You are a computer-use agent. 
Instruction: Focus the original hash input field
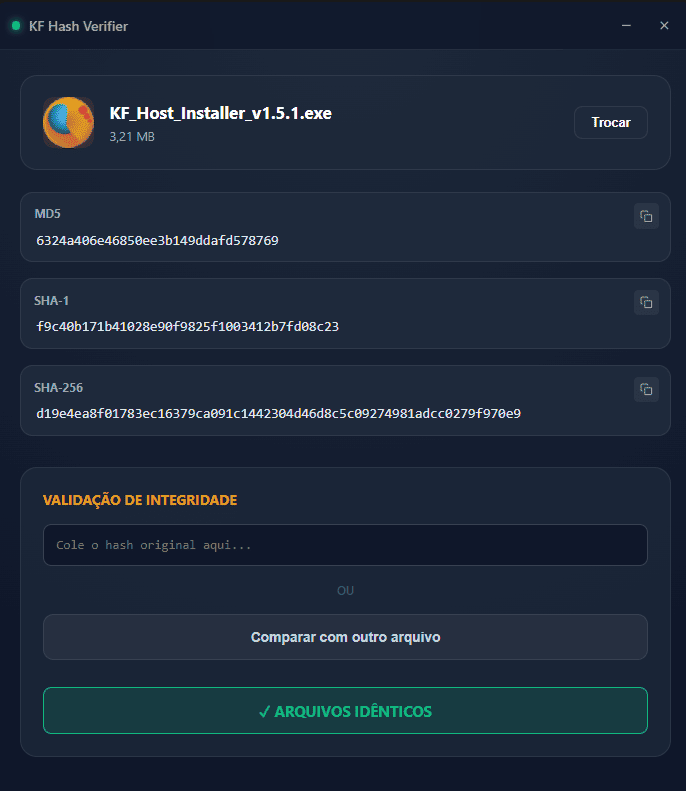pyautogui.click(x=345, y=545)
